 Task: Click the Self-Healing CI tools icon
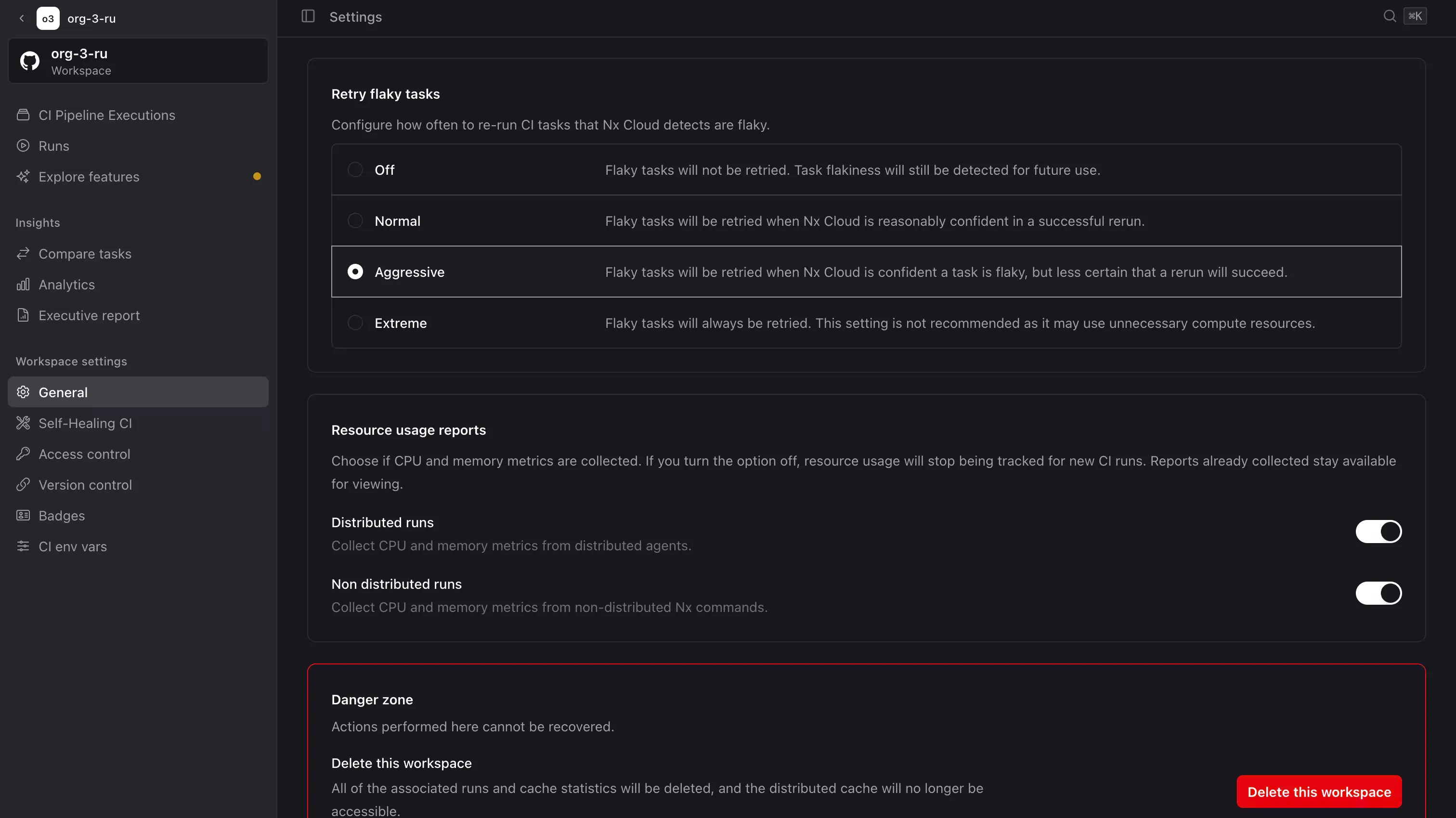tap(23, 423)
